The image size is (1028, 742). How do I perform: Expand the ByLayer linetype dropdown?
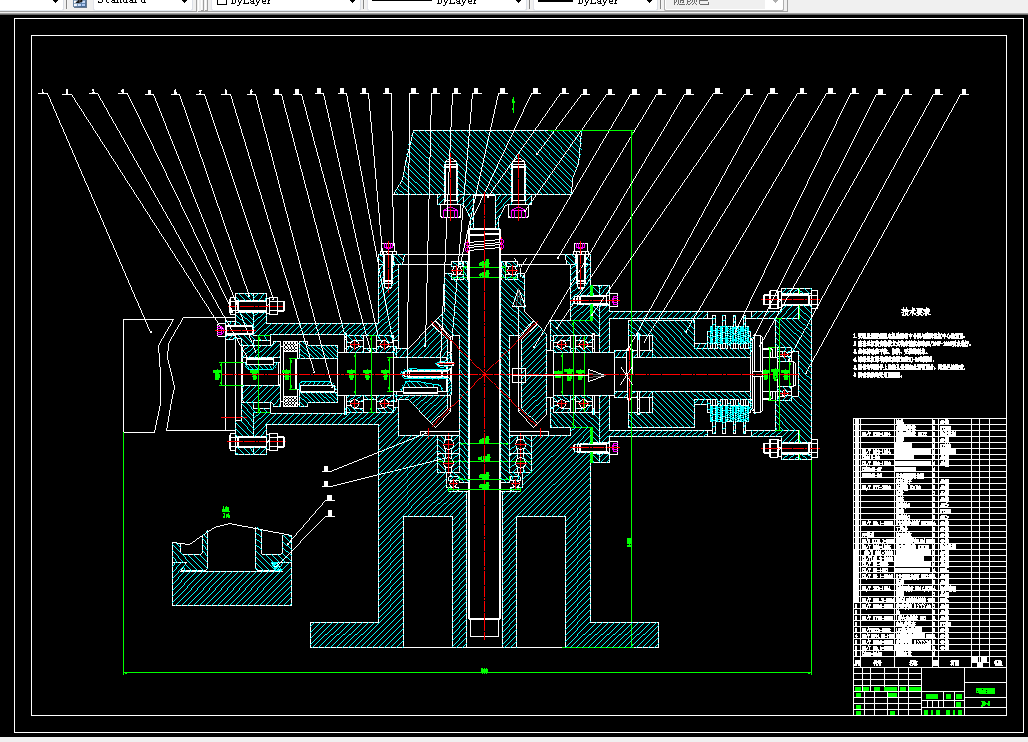[517, 3]
